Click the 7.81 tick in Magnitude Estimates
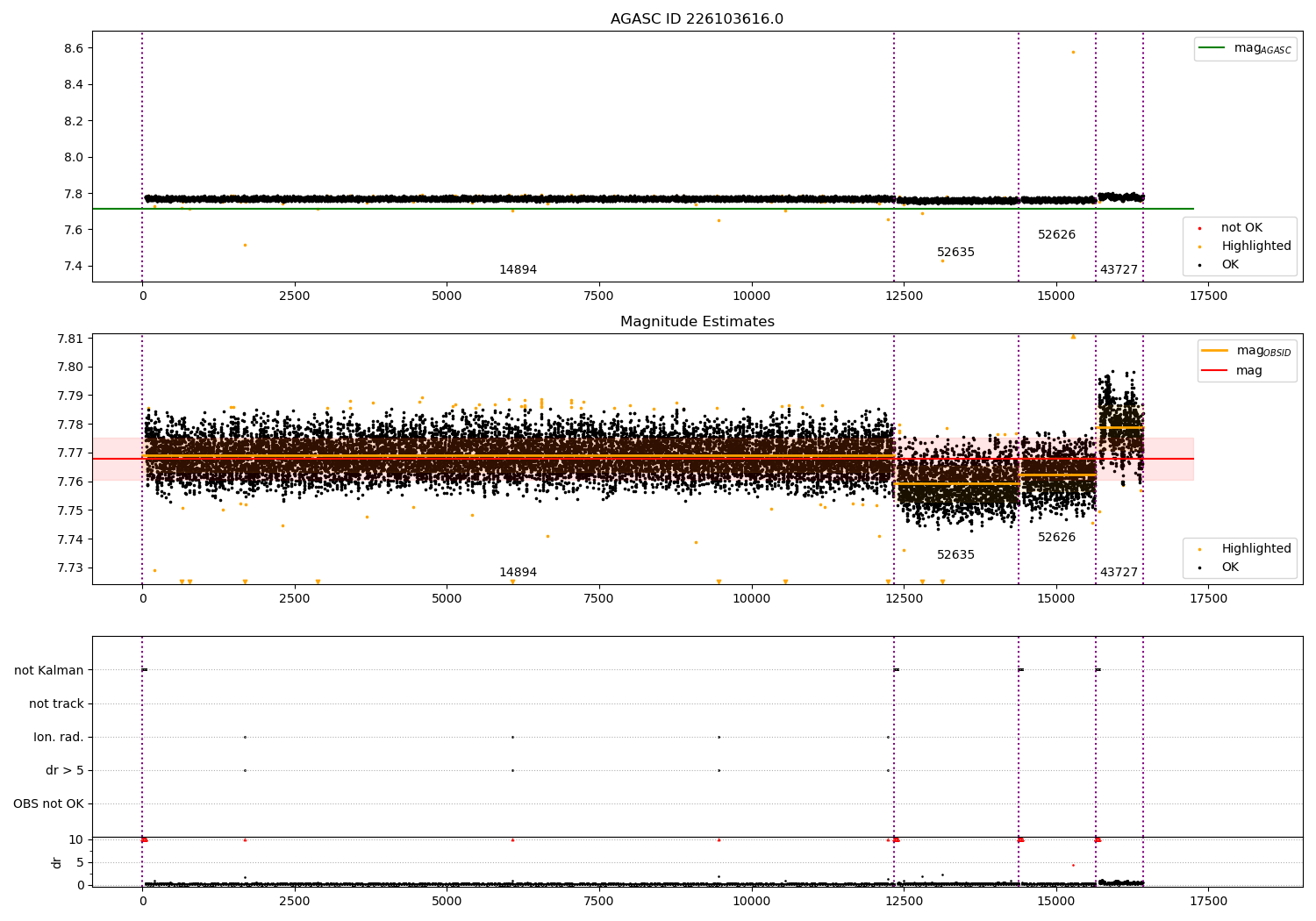This screenshot has height=921, width=1316. pos(69,339)
